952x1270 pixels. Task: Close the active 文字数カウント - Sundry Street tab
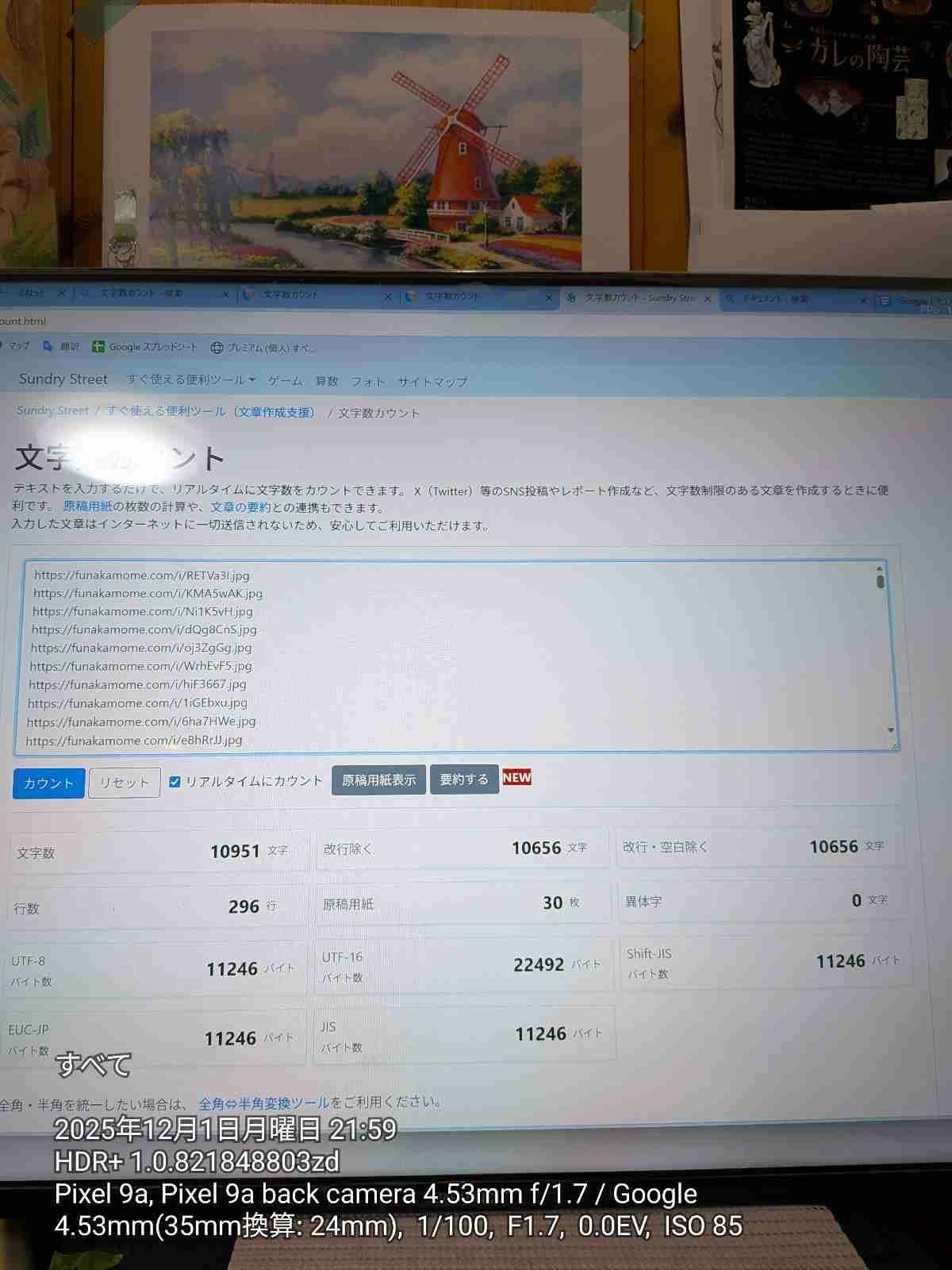click(708, 298)
